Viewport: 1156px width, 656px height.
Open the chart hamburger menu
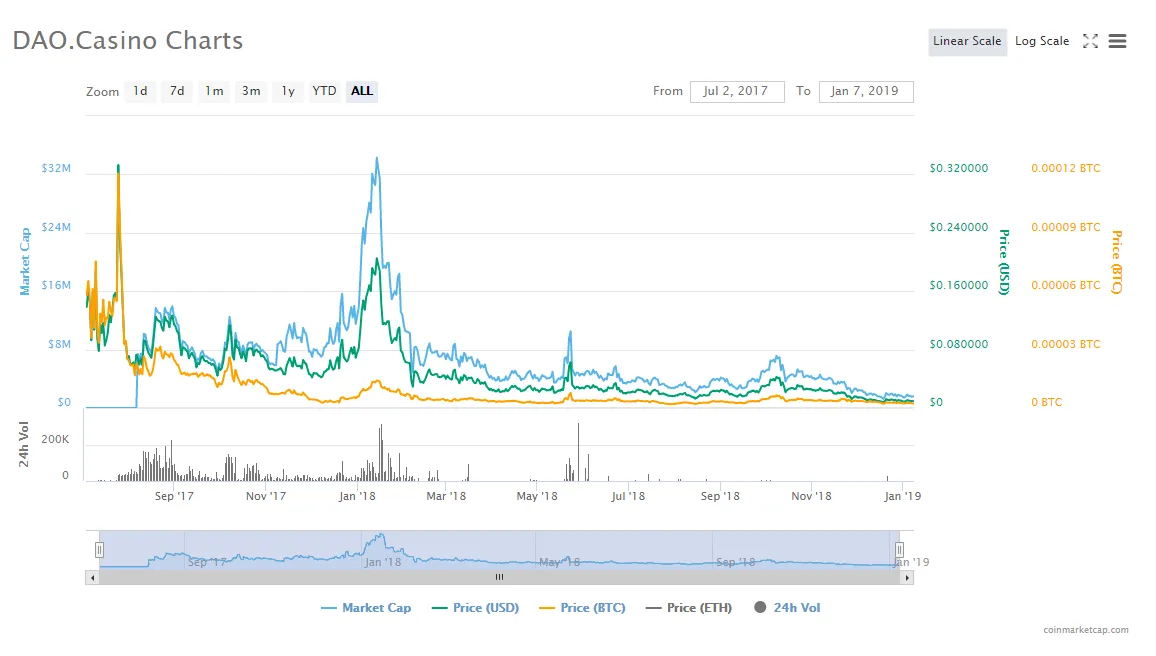click(x=1117, y=41)
